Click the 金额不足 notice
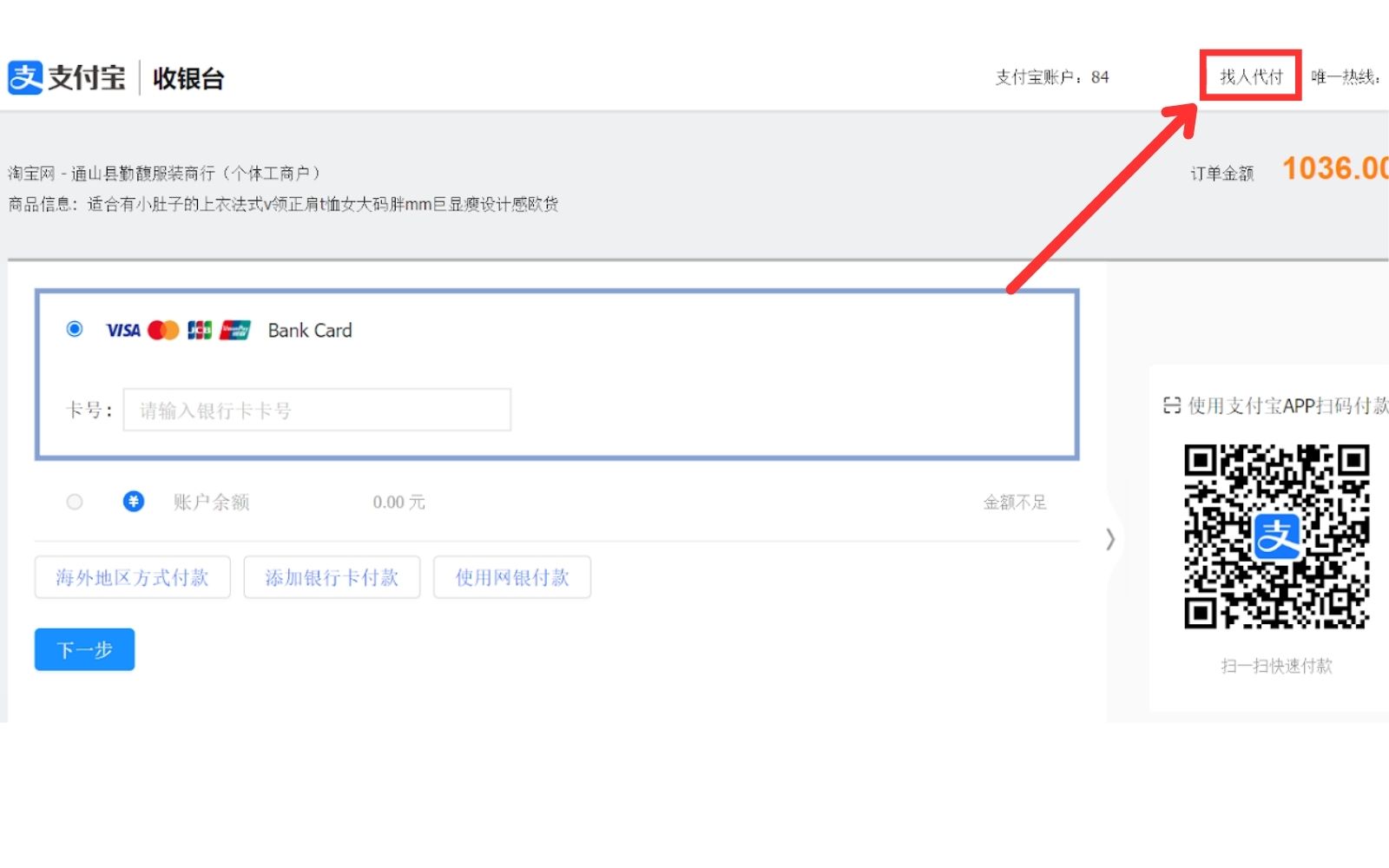Screen dimensions: 1389x868 coord(1015,502)
